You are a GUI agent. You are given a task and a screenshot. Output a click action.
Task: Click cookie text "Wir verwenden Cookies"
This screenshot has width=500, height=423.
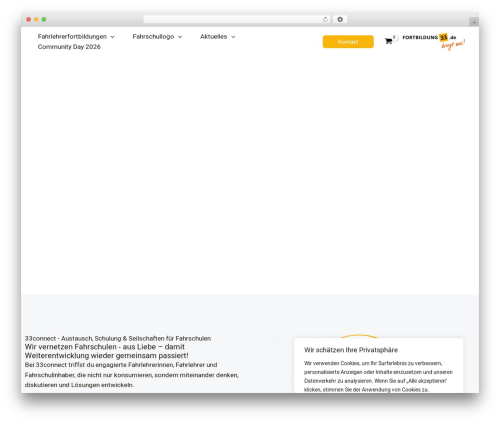tap(378, 376)
